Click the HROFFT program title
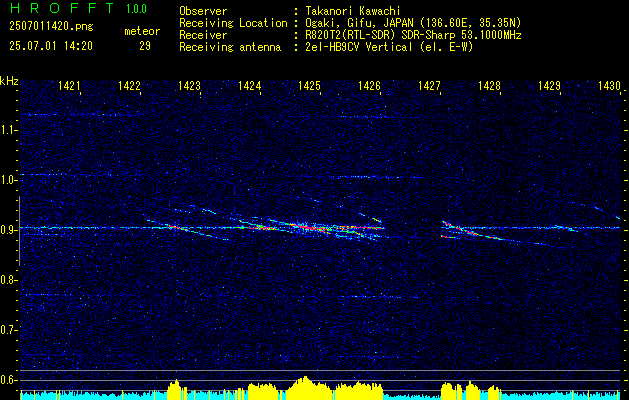The image size is (629, 400). coord(61,8)
